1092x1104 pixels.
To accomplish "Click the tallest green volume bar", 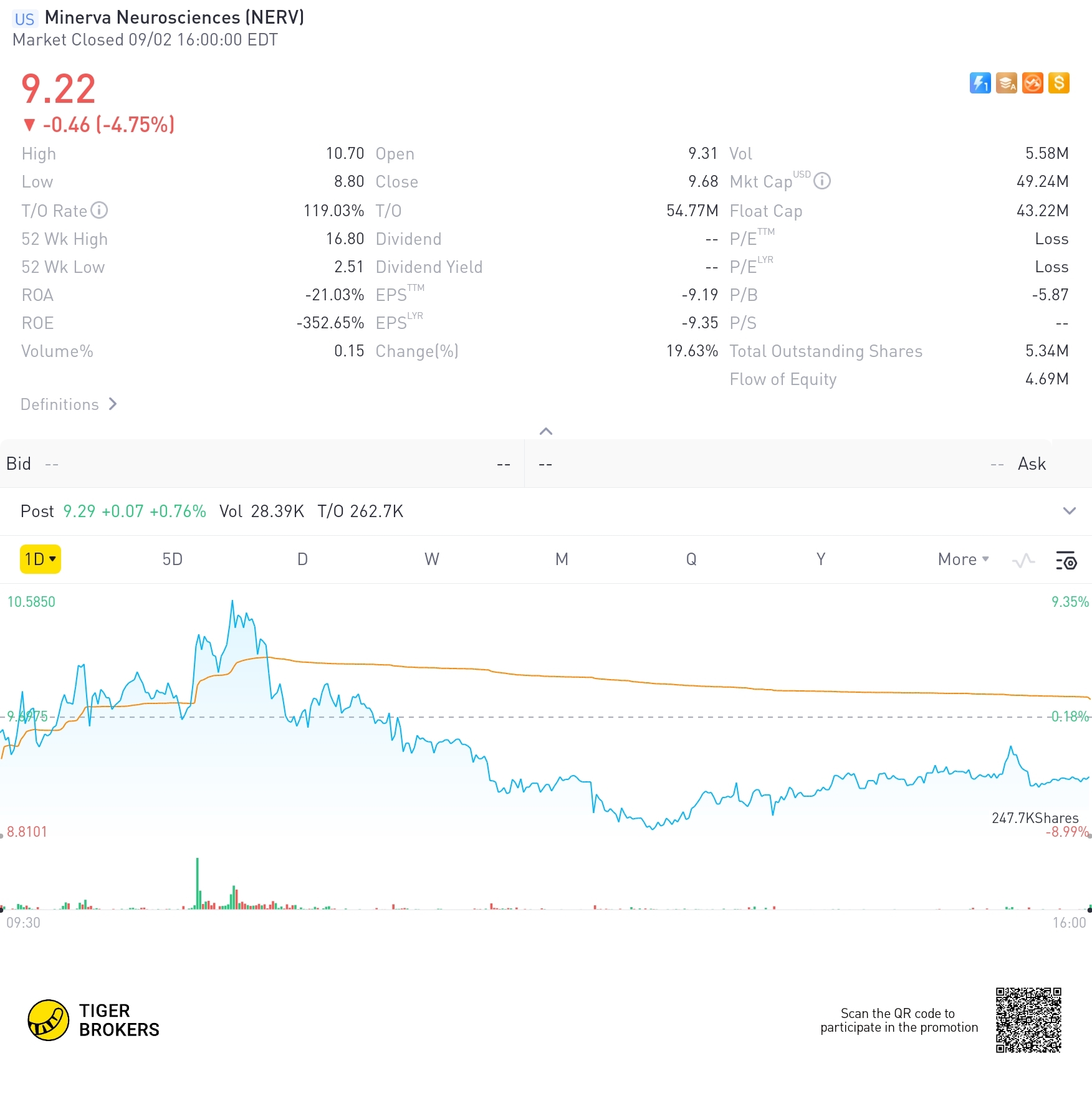I will click(198, 883).
